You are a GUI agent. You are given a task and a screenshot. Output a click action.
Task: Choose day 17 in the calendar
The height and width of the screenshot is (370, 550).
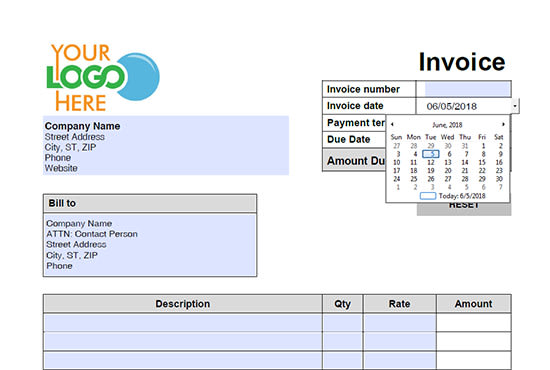[397, 171]
